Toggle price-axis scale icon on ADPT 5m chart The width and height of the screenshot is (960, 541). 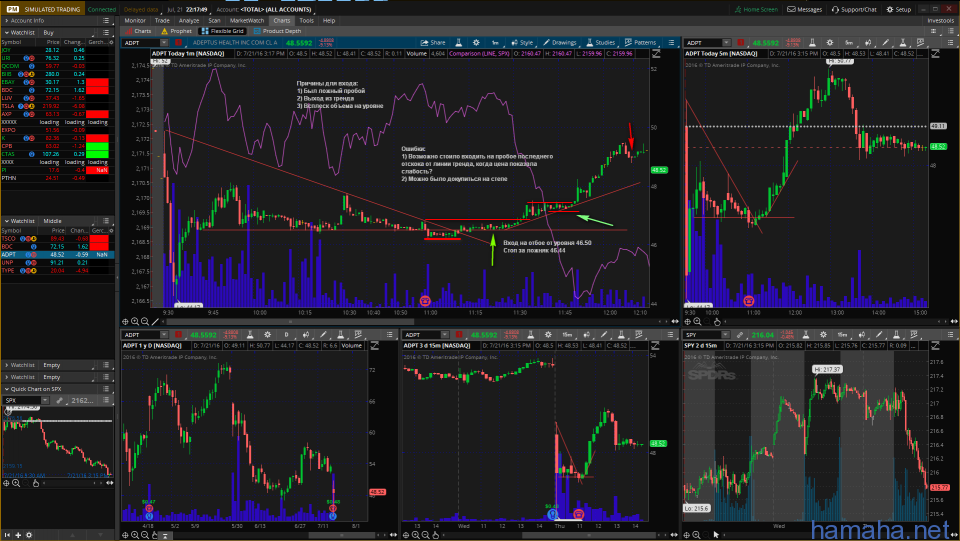(936, 54)
